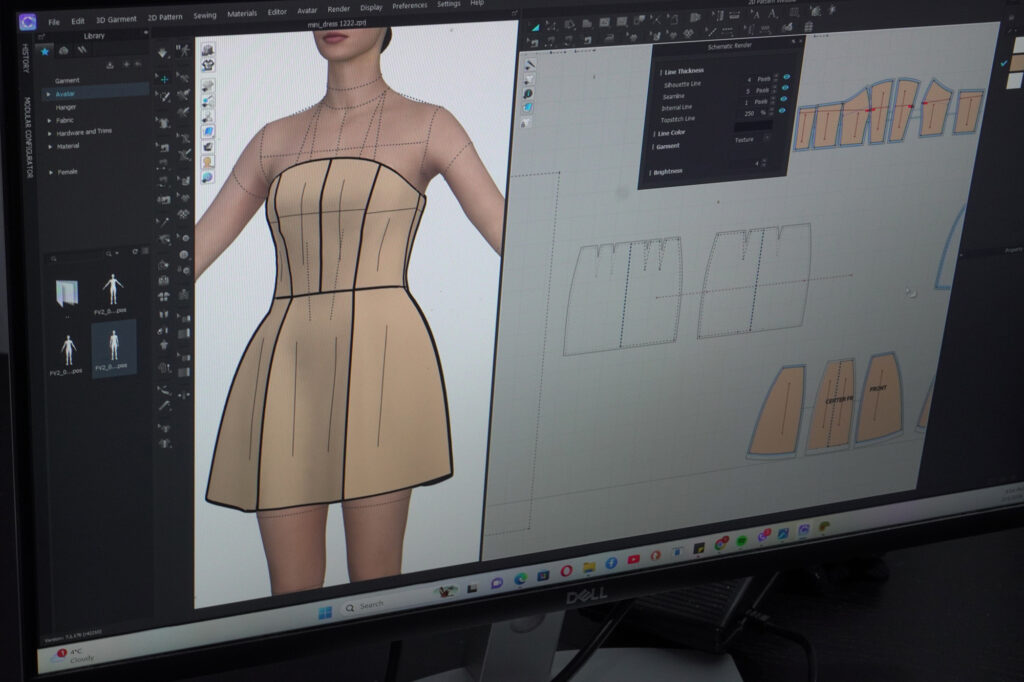Expand the Fabric library tree item
Viewport: 1024px width, 682px height.
point(50,120)
